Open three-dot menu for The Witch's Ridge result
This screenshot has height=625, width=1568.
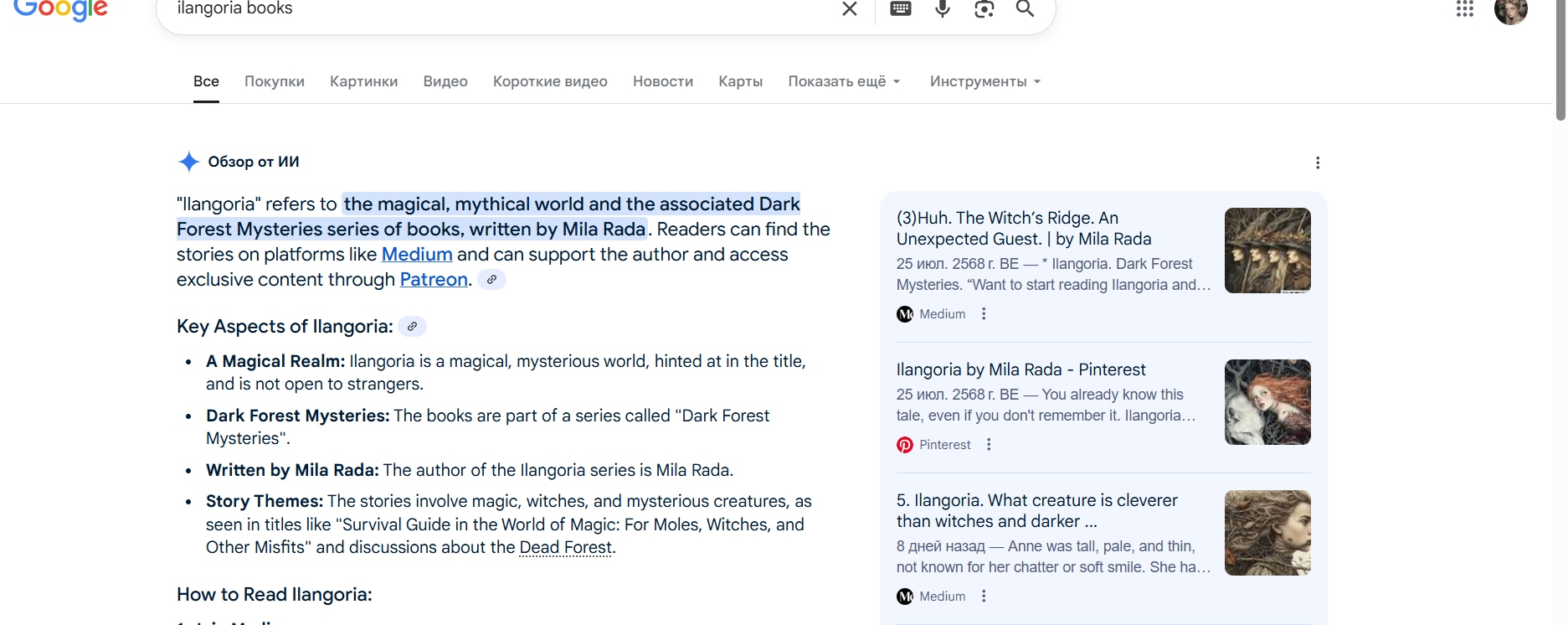point(984,314)
